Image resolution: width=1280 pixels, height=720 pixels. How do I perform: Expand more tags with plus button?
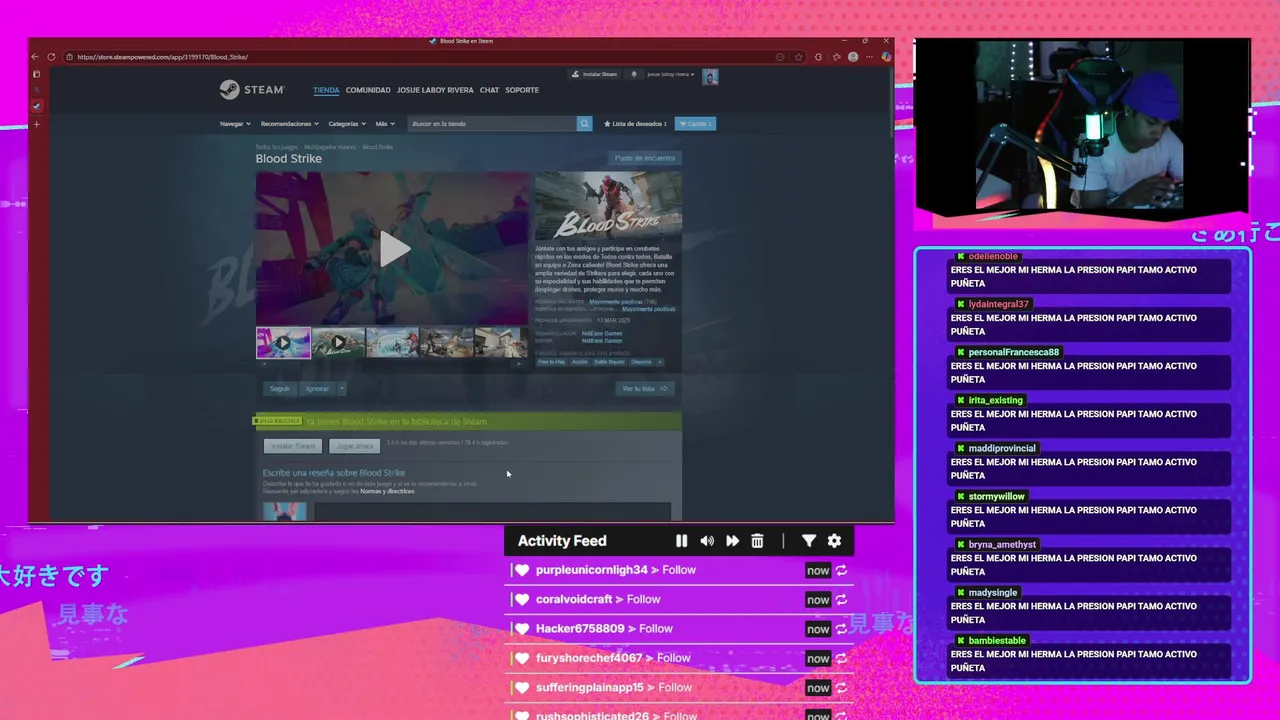pyautogui.click(x=660, y=362)
